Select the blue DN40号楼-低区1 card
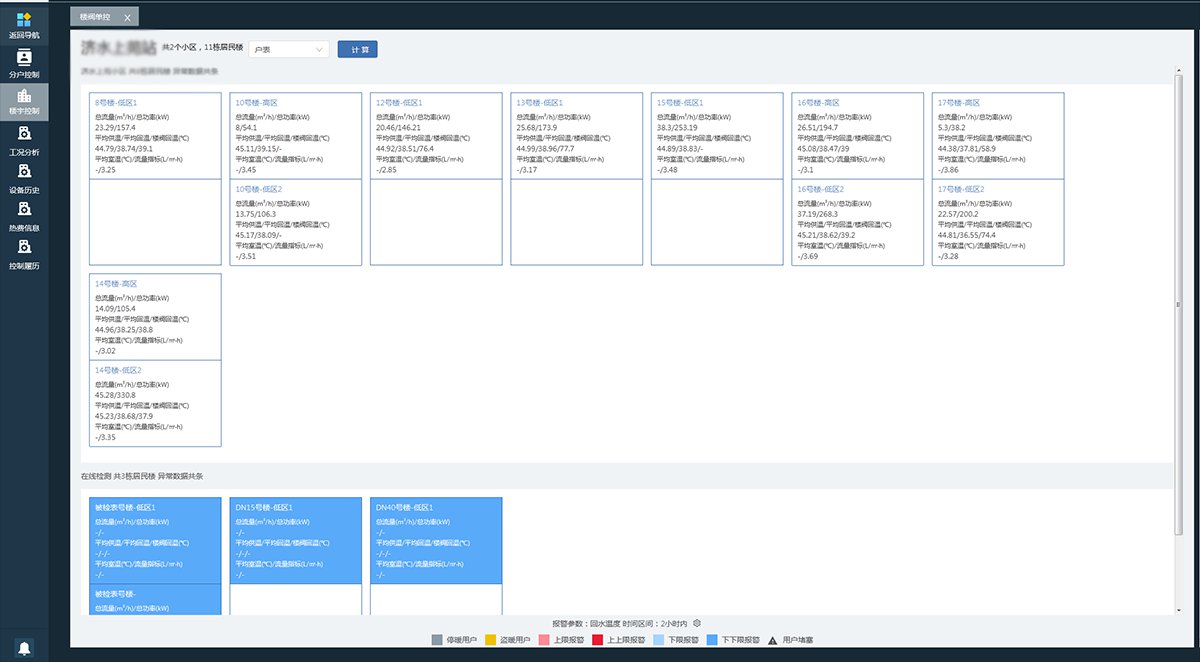This screenshot has width=1200, height=662. [436, 540]
